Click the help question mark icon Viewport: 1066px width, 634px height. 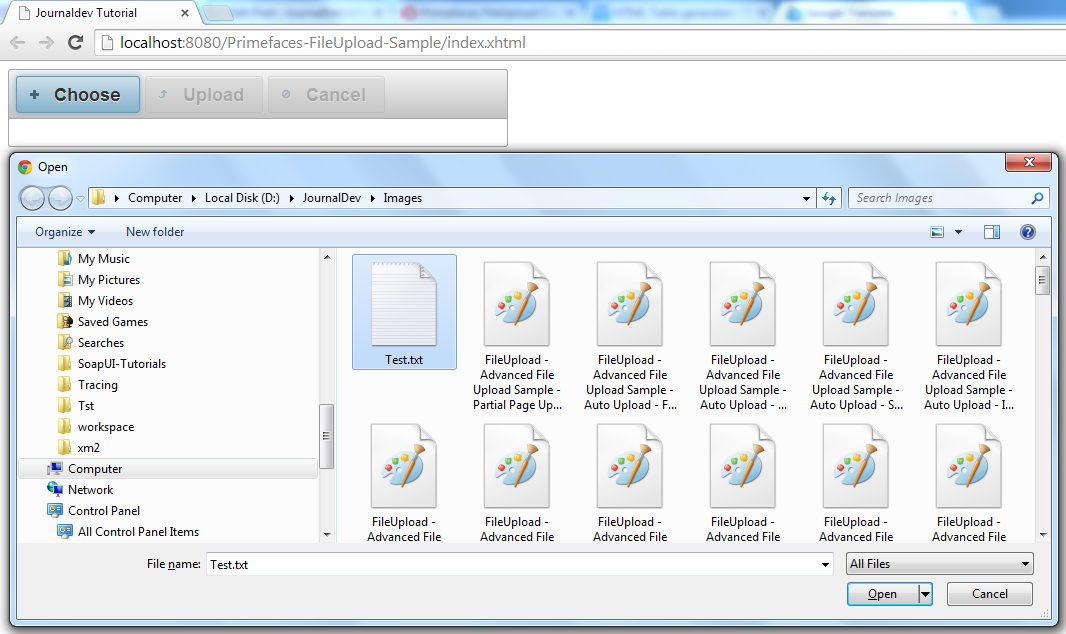tap(1027, 232)
